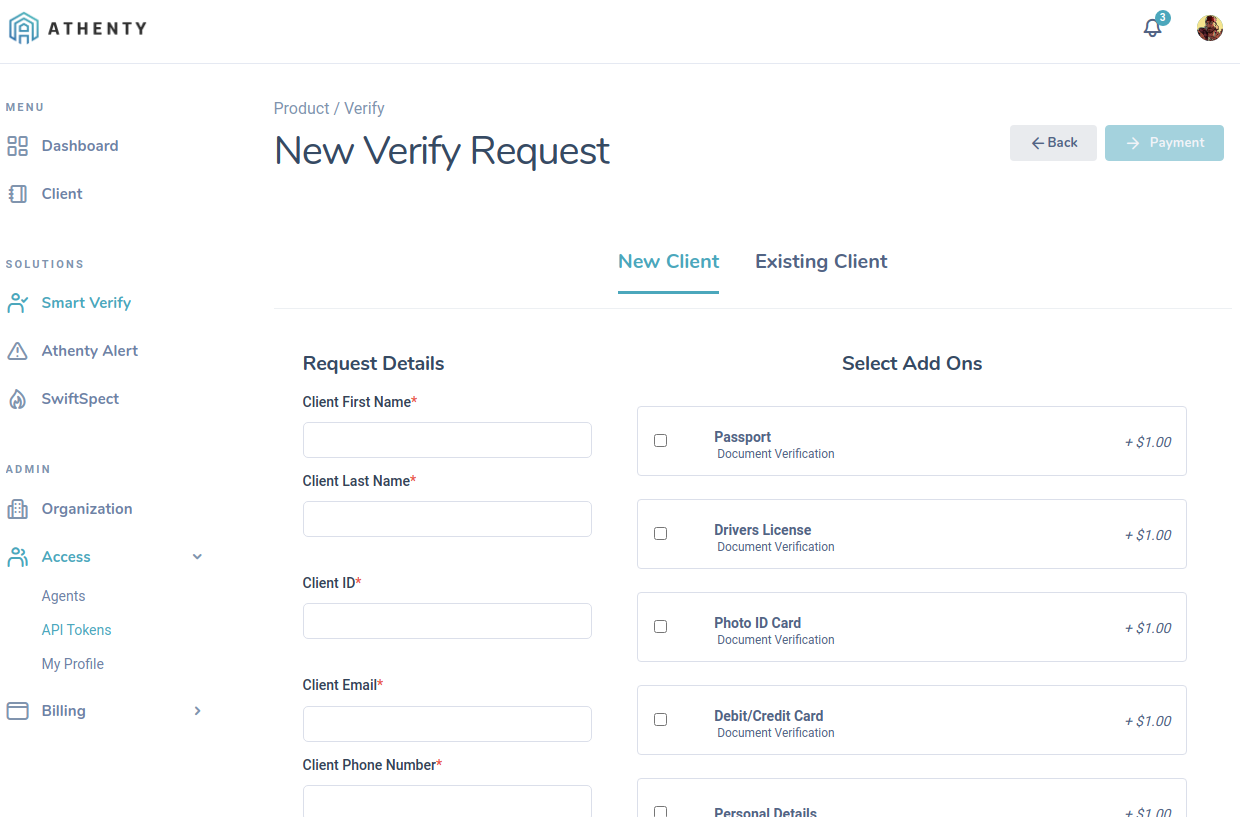Click the Back button

click(1053, 142)
